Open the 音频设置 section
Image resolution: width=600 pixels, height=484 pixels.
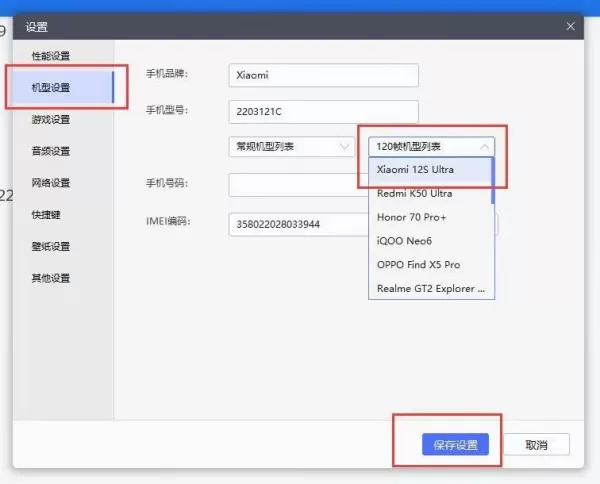click(x=51, y=151)
